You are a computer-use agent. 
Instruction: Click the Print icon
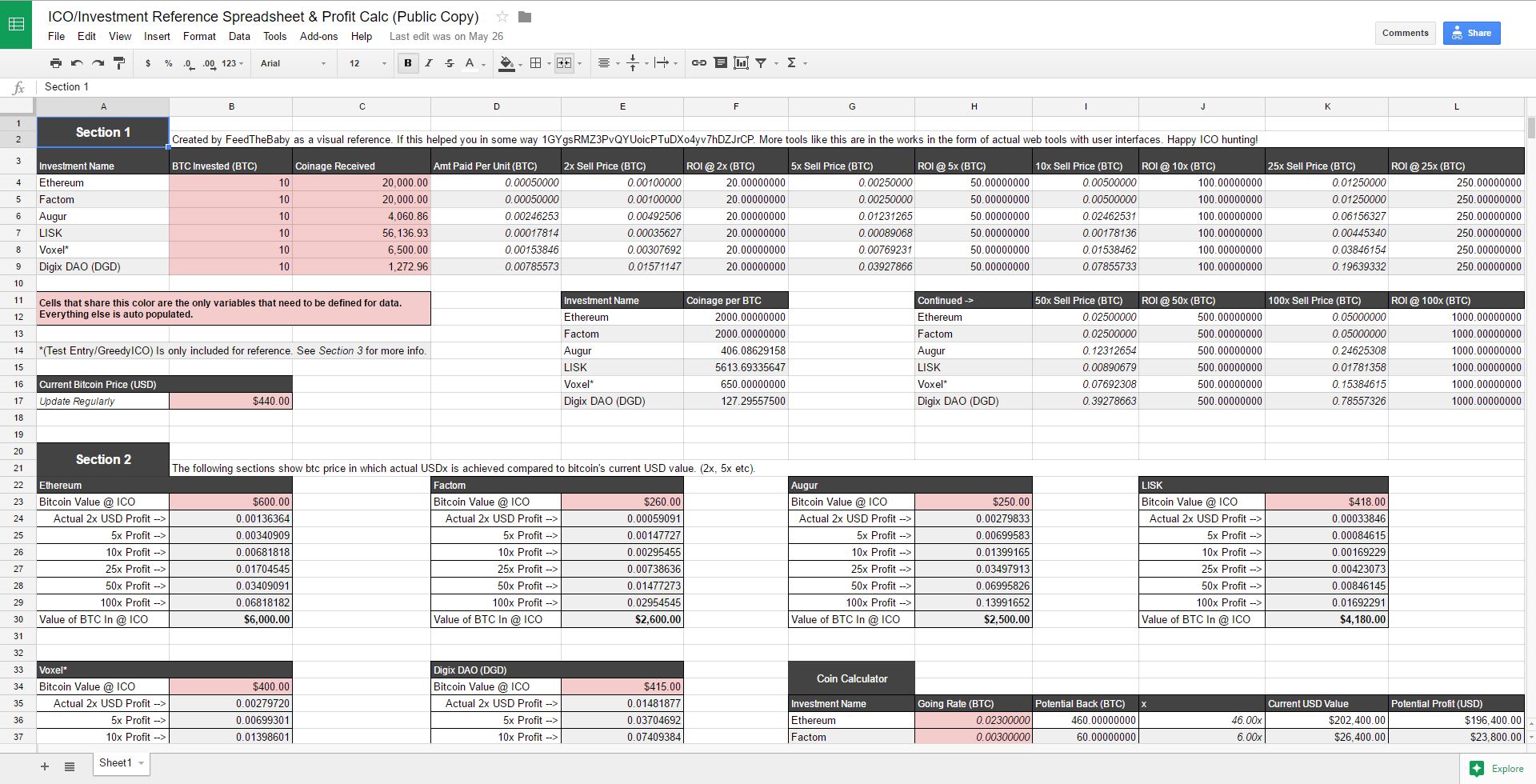pos(56,63)
